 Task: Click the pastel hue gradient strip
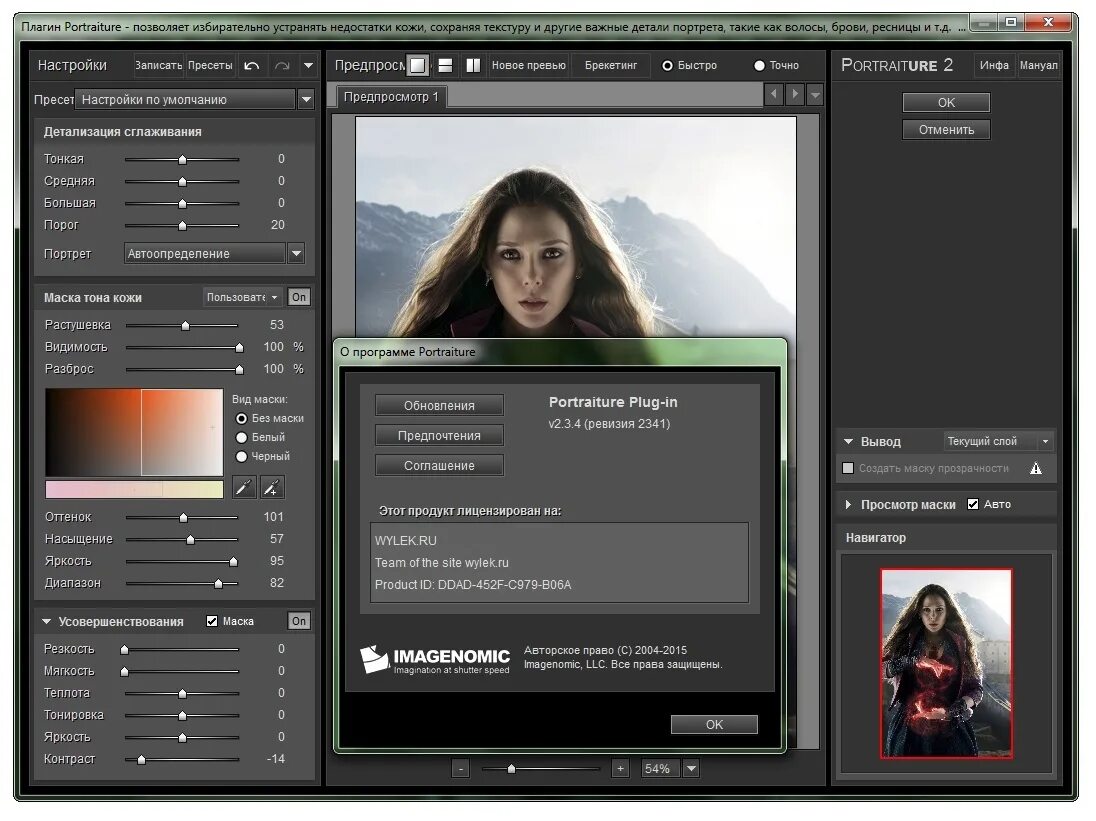134,489
